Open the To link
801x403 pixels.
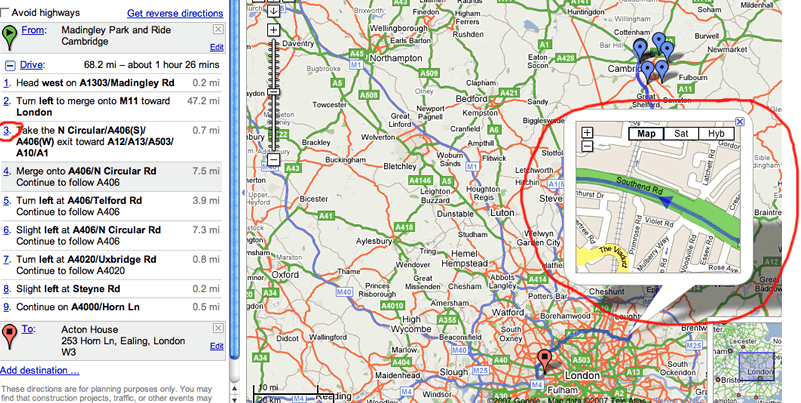point(27,329)
